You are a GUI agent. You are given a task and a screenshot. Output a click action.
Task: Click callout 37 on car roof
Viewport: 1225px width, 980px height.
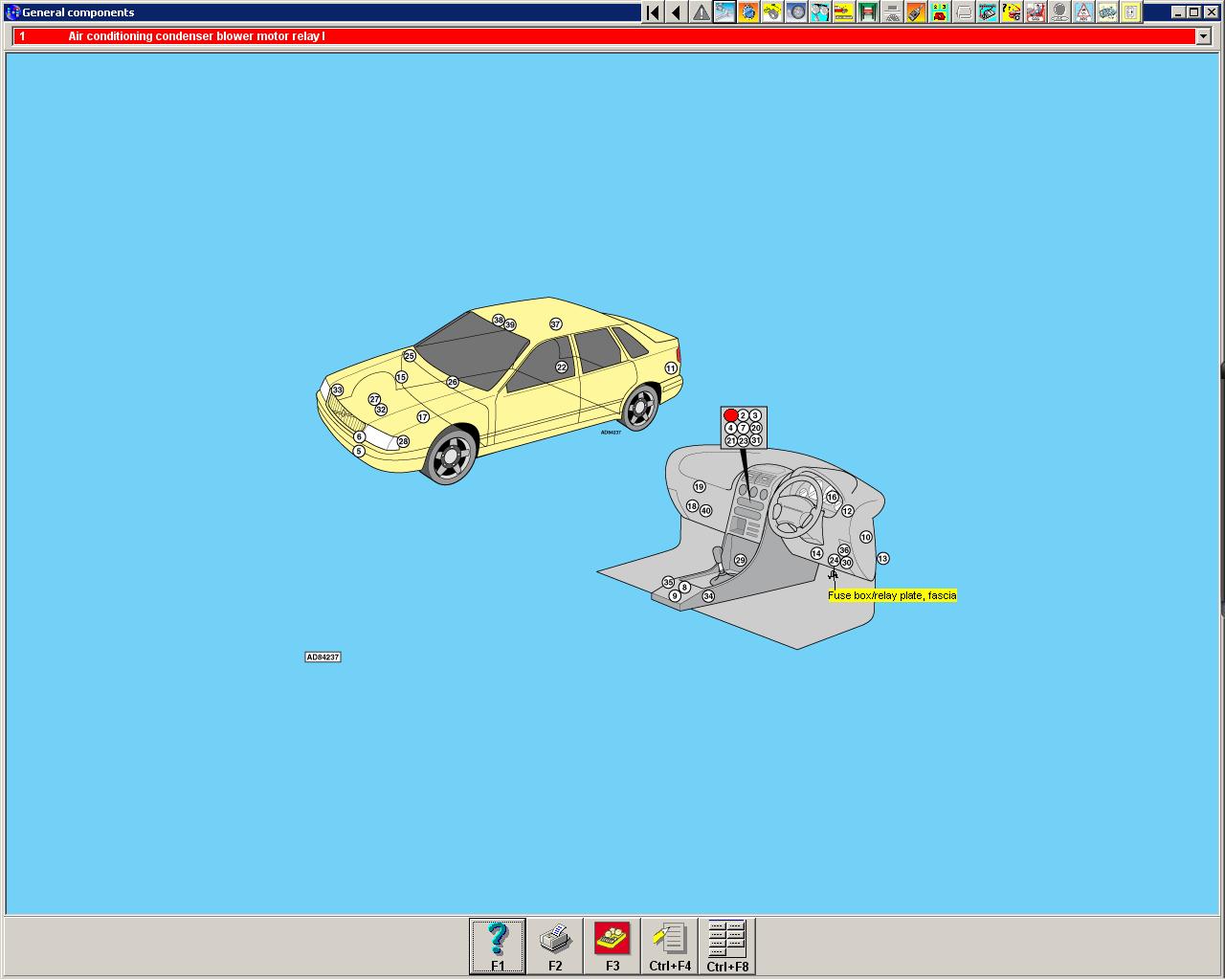[556, 324]
